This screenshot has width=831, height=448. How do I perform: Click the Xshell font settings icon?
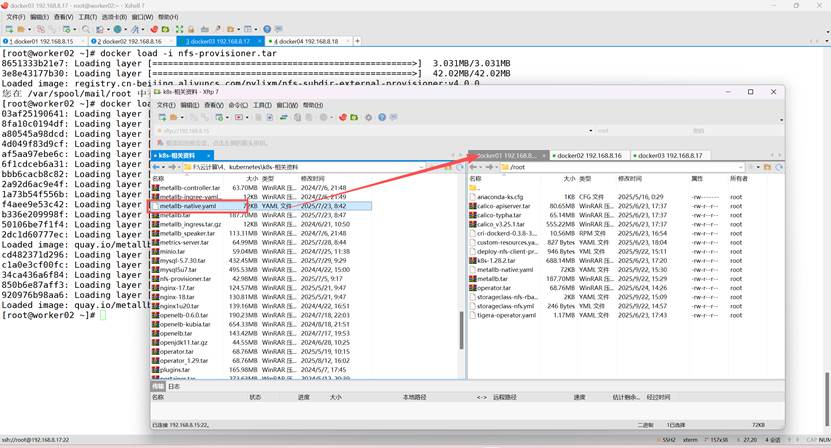click(x=135, y=29)
